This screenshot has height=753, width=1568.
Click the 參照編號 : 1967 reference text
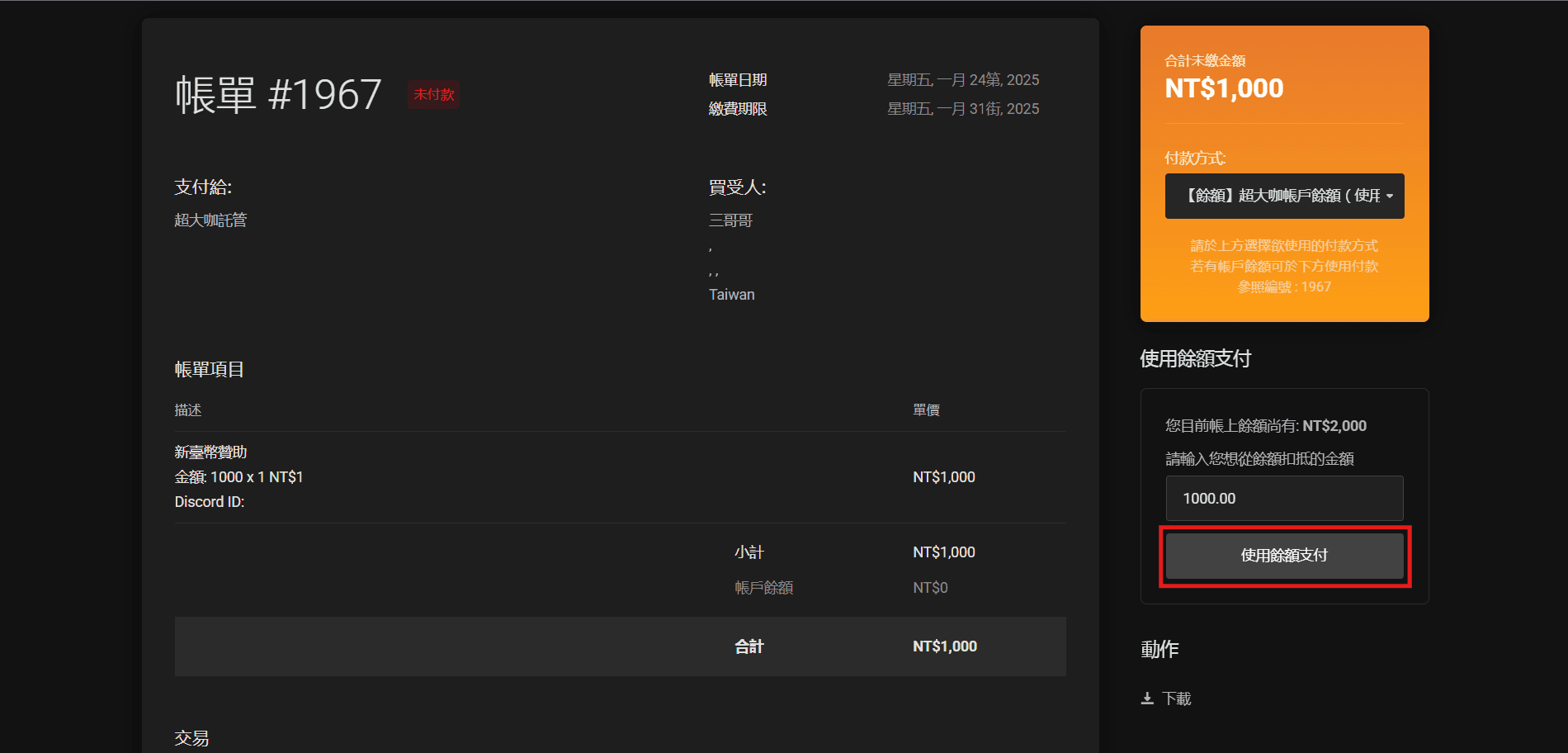1284,287
